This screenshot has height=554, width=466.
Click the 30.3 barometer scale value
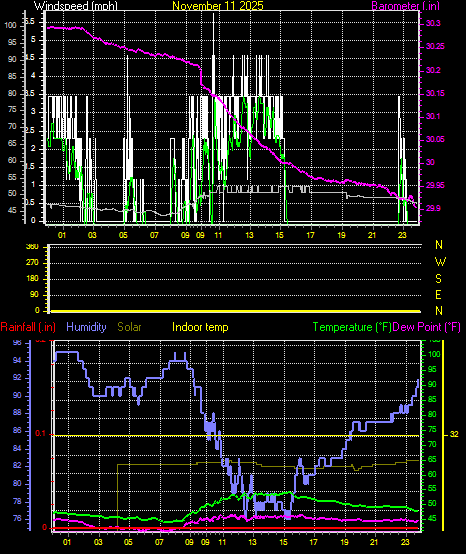coord(433,23)
